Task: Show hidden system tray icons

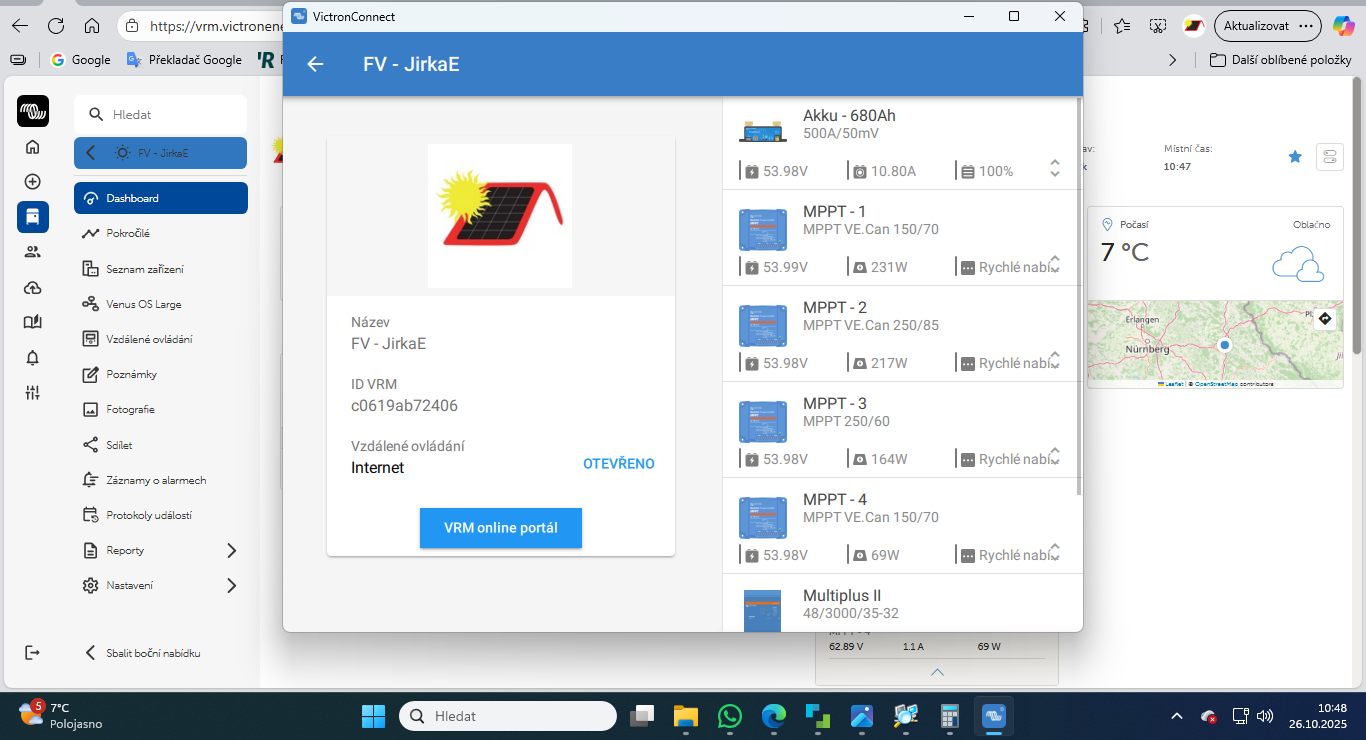Action: (x=1177, y=716)
